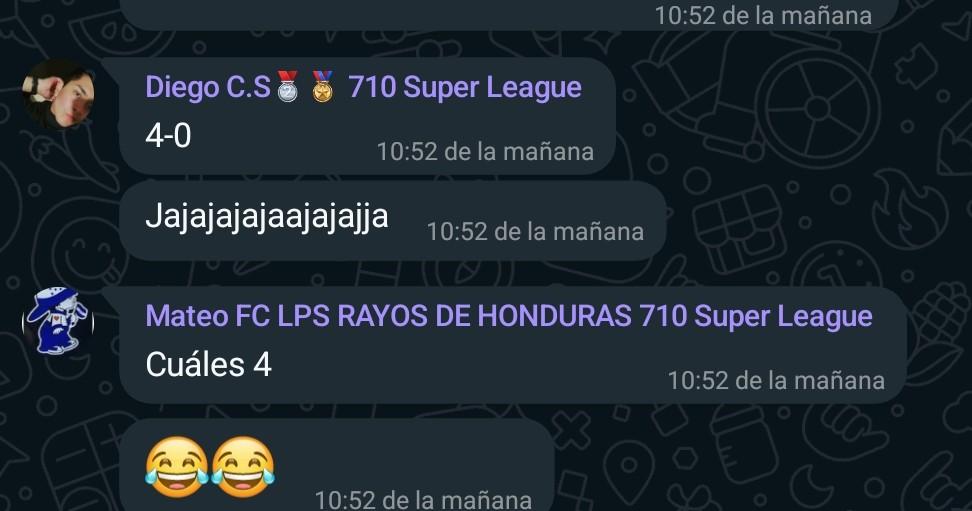Tap the timestamp of the Jajaja message

(535, 231)
